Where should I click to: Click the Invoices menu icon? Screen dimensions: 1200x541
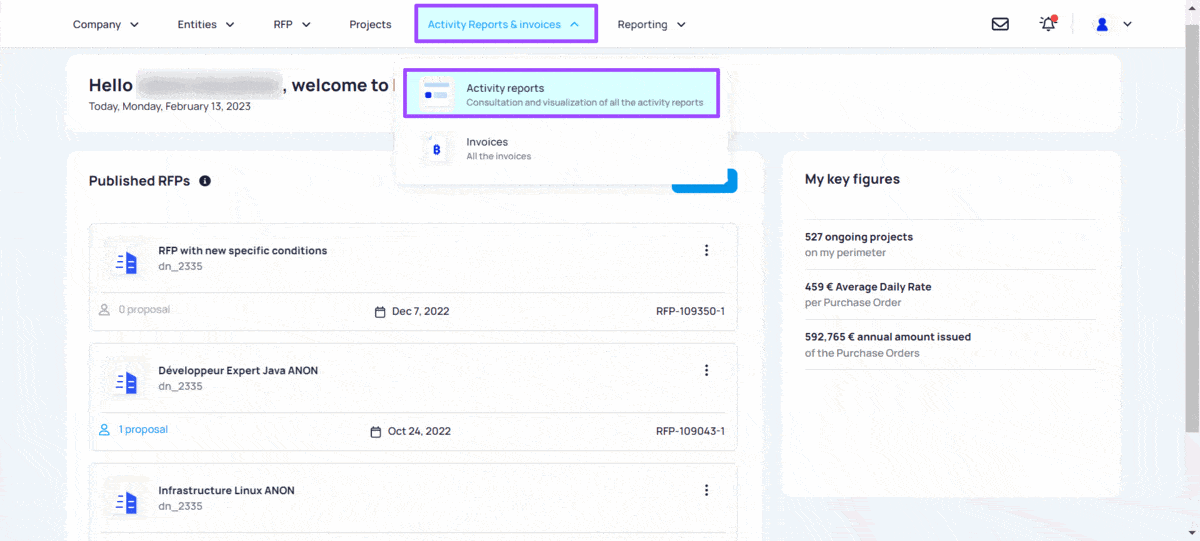click(x=436, y=149)
